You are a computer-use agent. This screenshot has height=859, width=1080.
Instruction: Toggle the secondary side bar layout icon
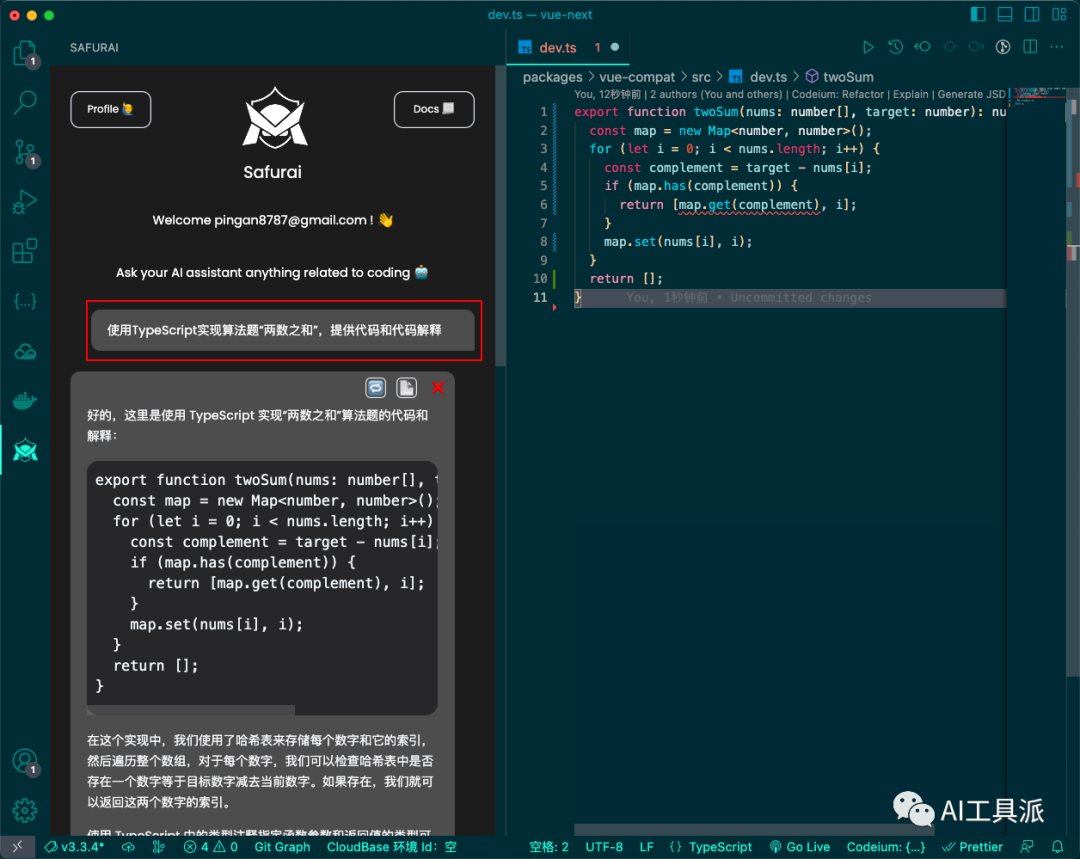tap(1032, 14)
